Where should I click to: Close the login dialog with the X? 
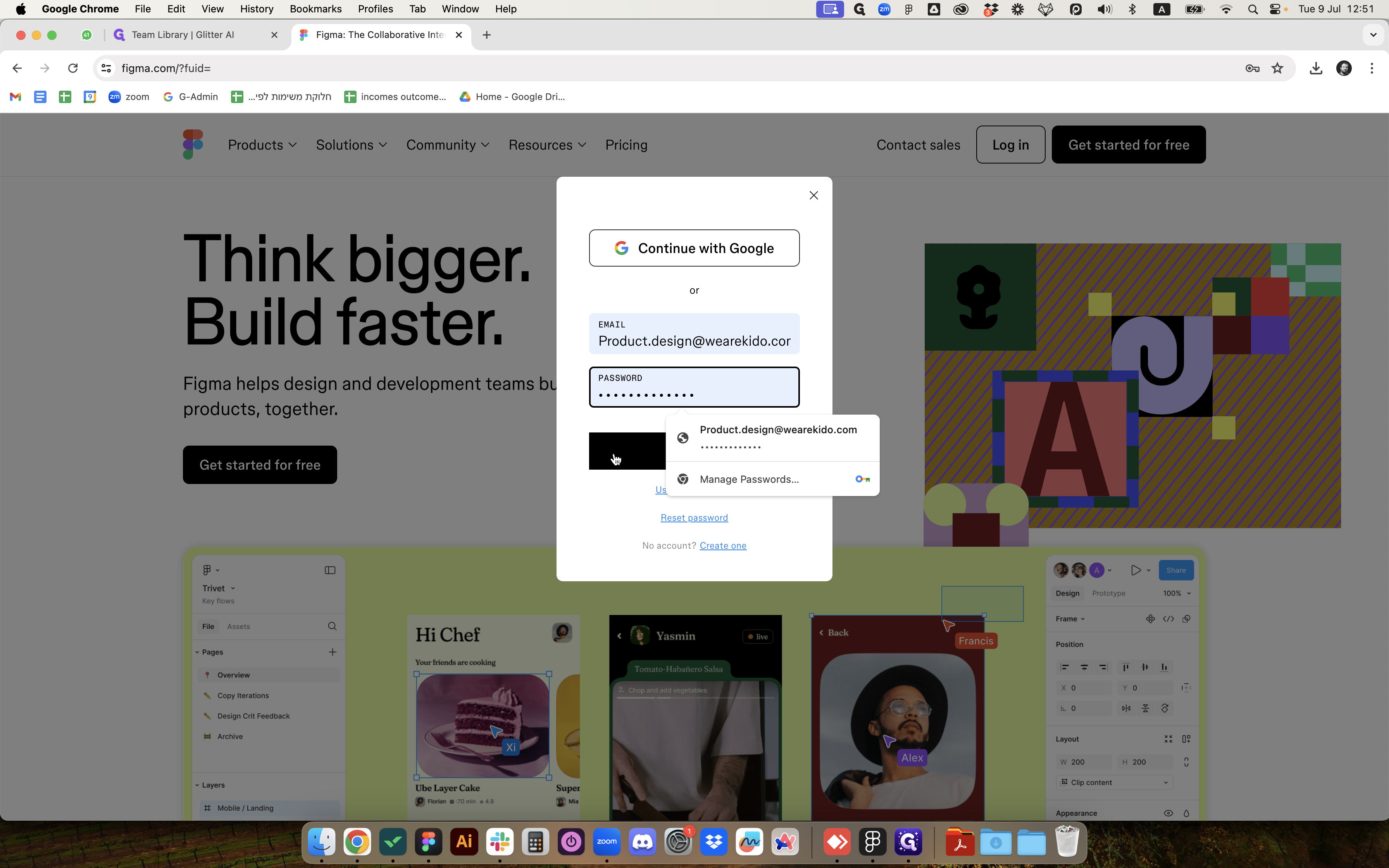tap(813, 195)
